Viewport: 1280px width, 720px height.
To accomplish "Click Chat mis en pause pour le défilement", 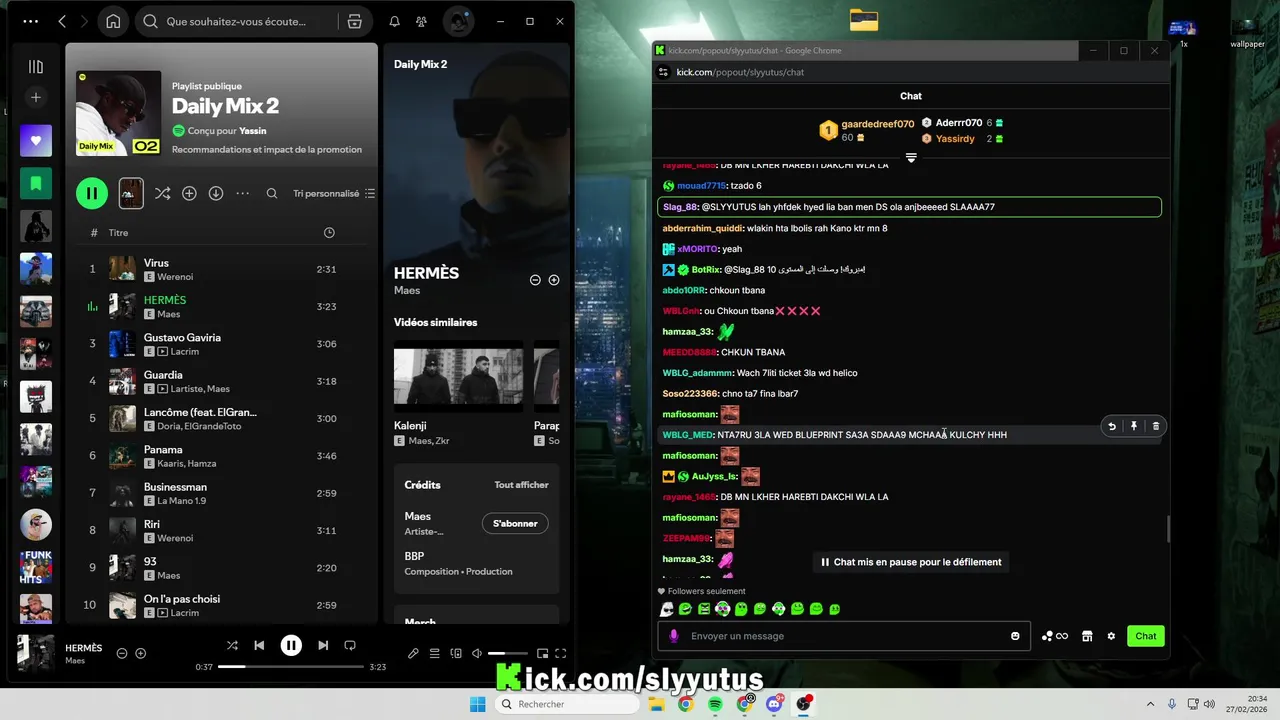I will pos(910,562).
